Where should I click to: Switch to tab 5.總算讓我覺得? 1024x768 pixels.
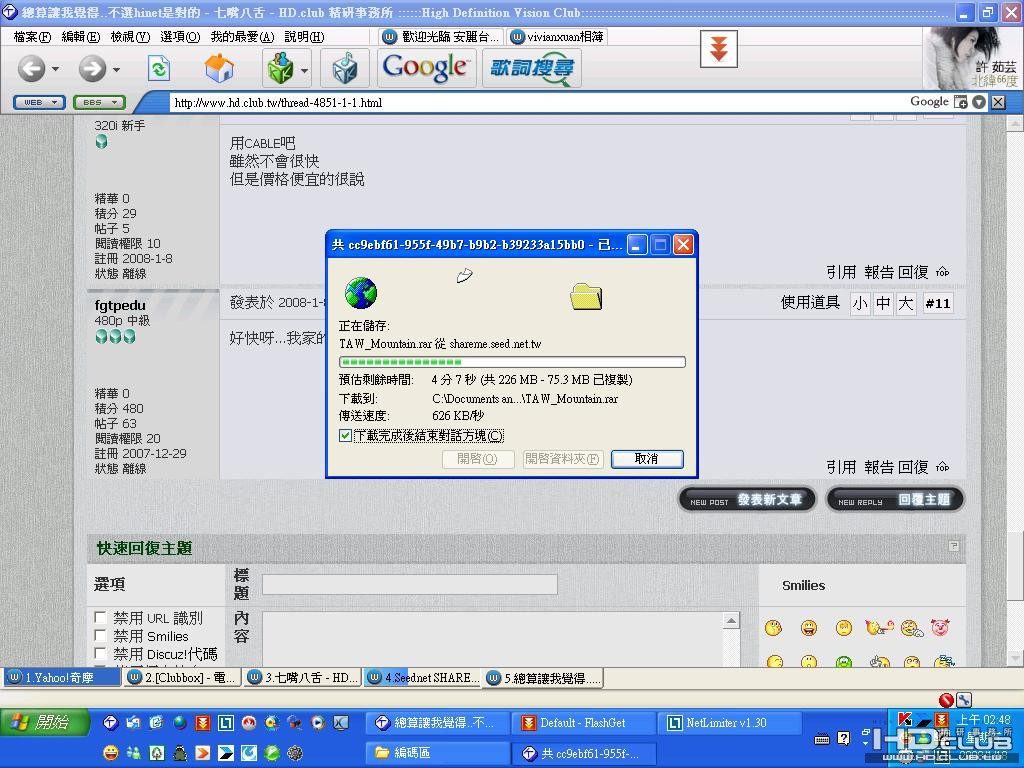(x=544, y=678)
